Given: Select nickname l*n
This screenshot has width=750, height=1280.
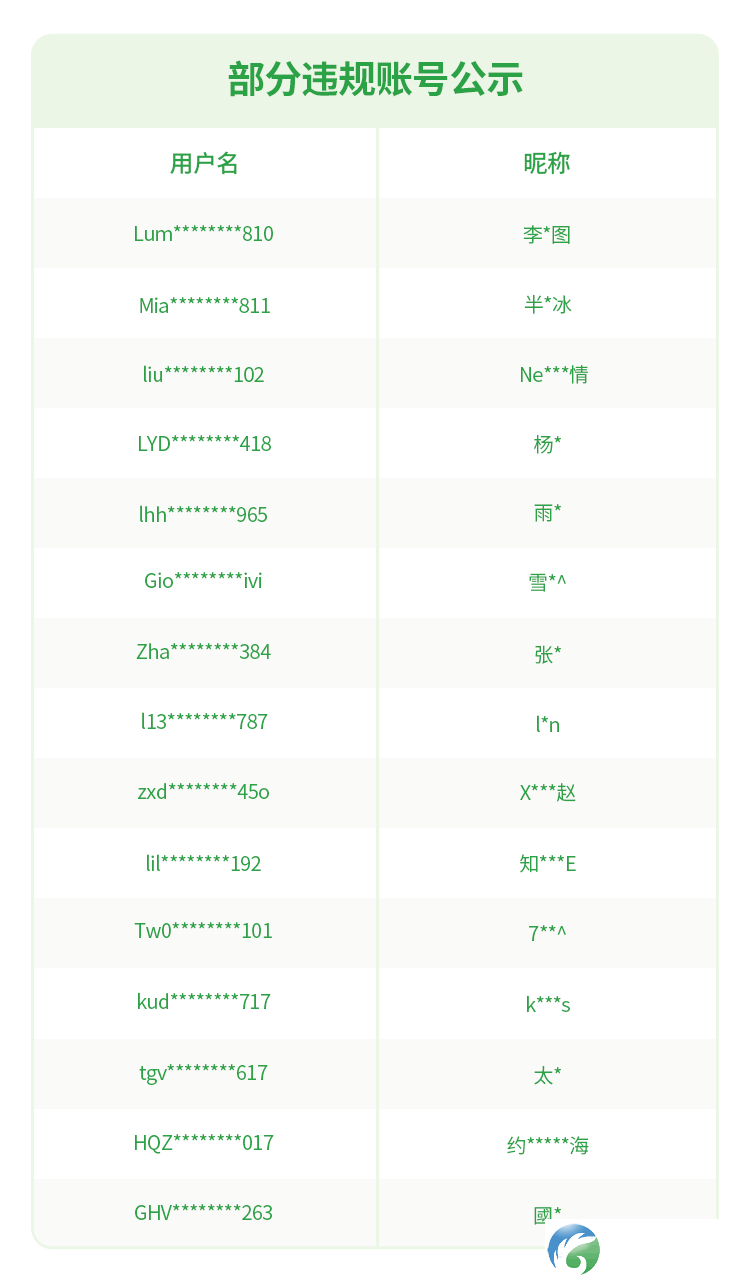Looking at the screenshot, I should tap(547, 724).
